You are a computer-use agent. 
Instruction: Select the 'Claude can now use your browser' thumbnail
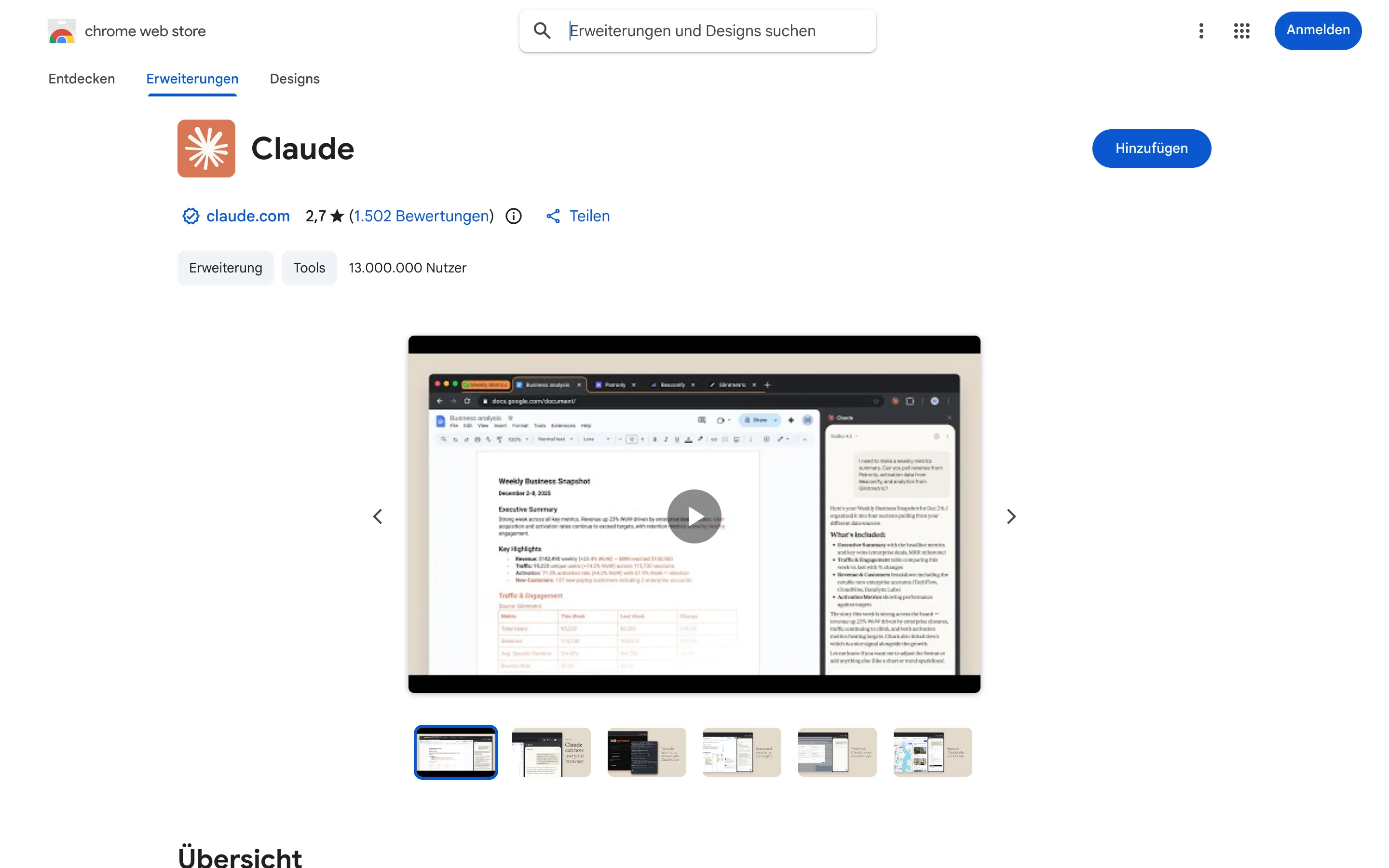click(x=551, y=752)
